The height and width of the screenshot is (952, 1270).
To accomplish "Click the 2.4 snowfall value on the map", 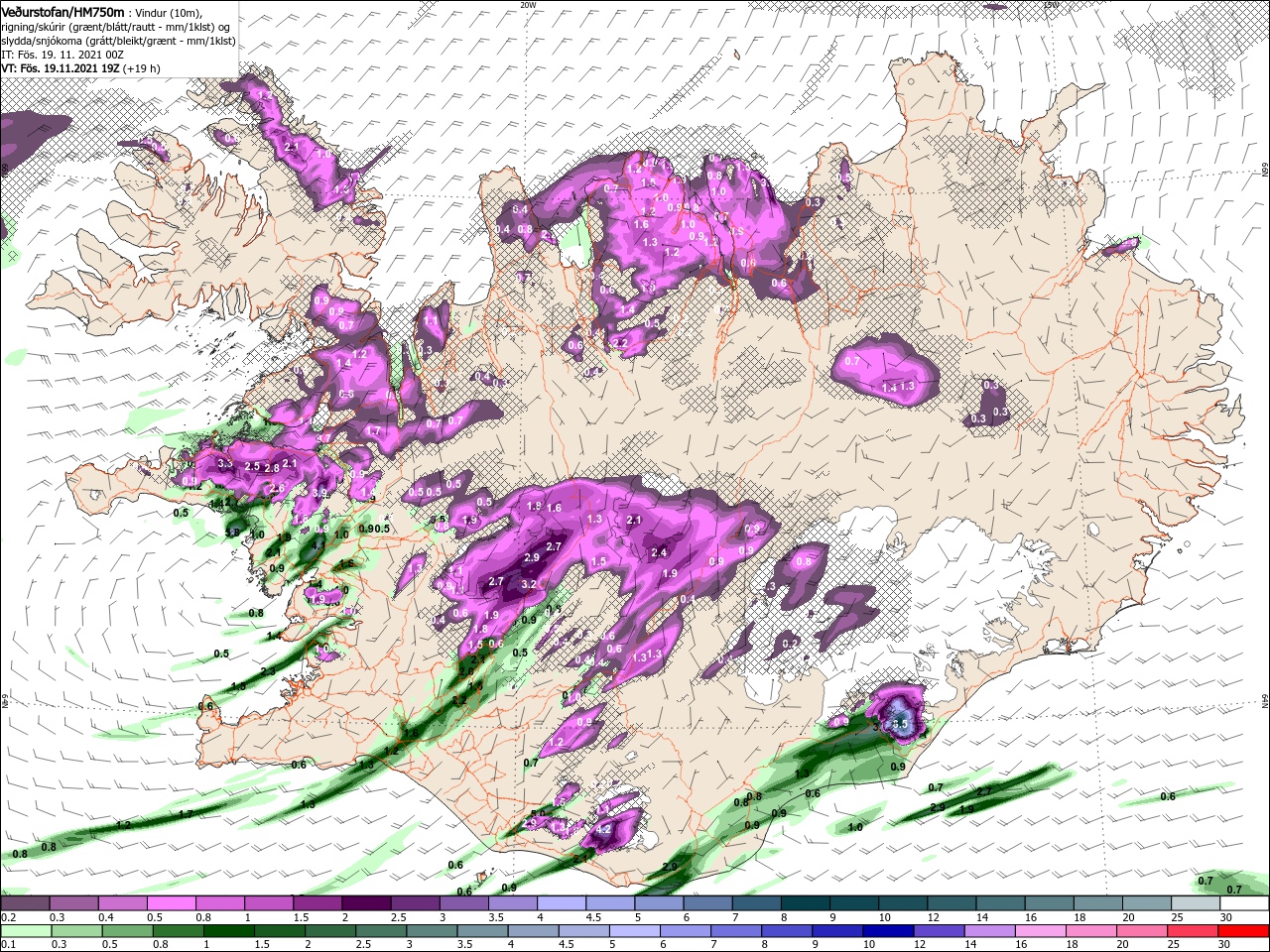I will click(x=659, y=552).
